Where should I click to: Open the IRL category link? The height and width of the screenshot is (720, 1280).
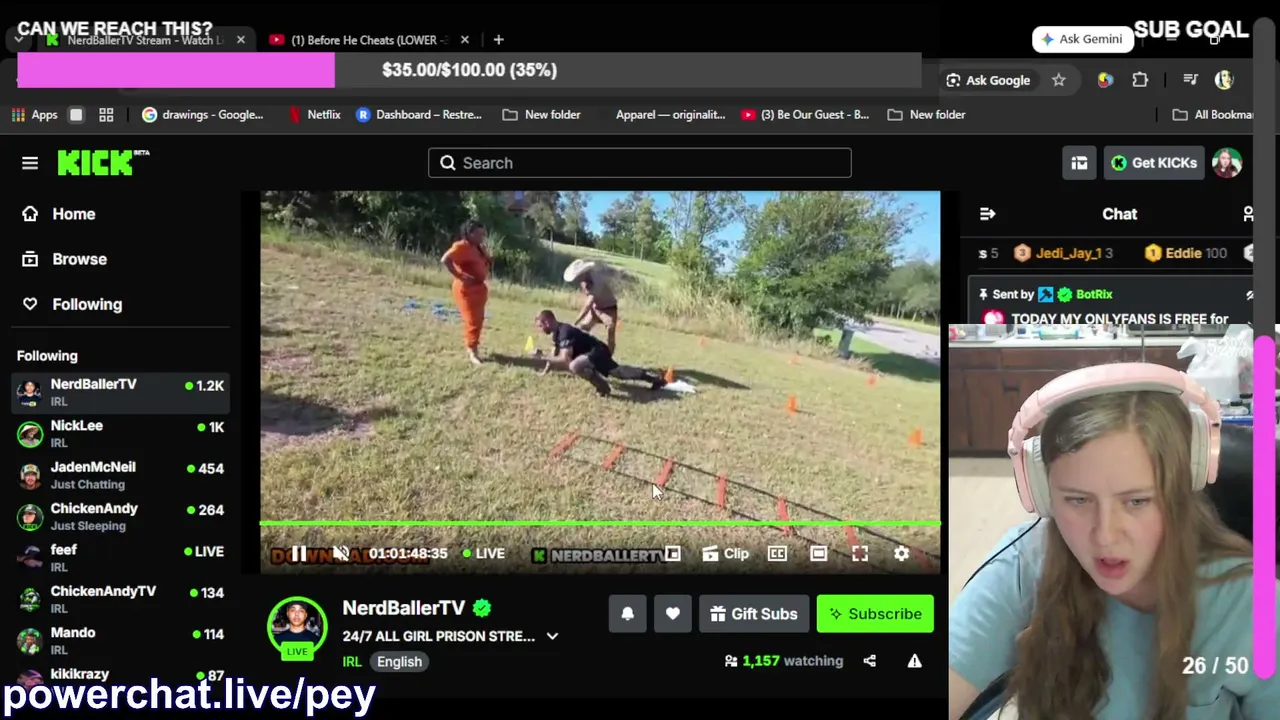352,661
